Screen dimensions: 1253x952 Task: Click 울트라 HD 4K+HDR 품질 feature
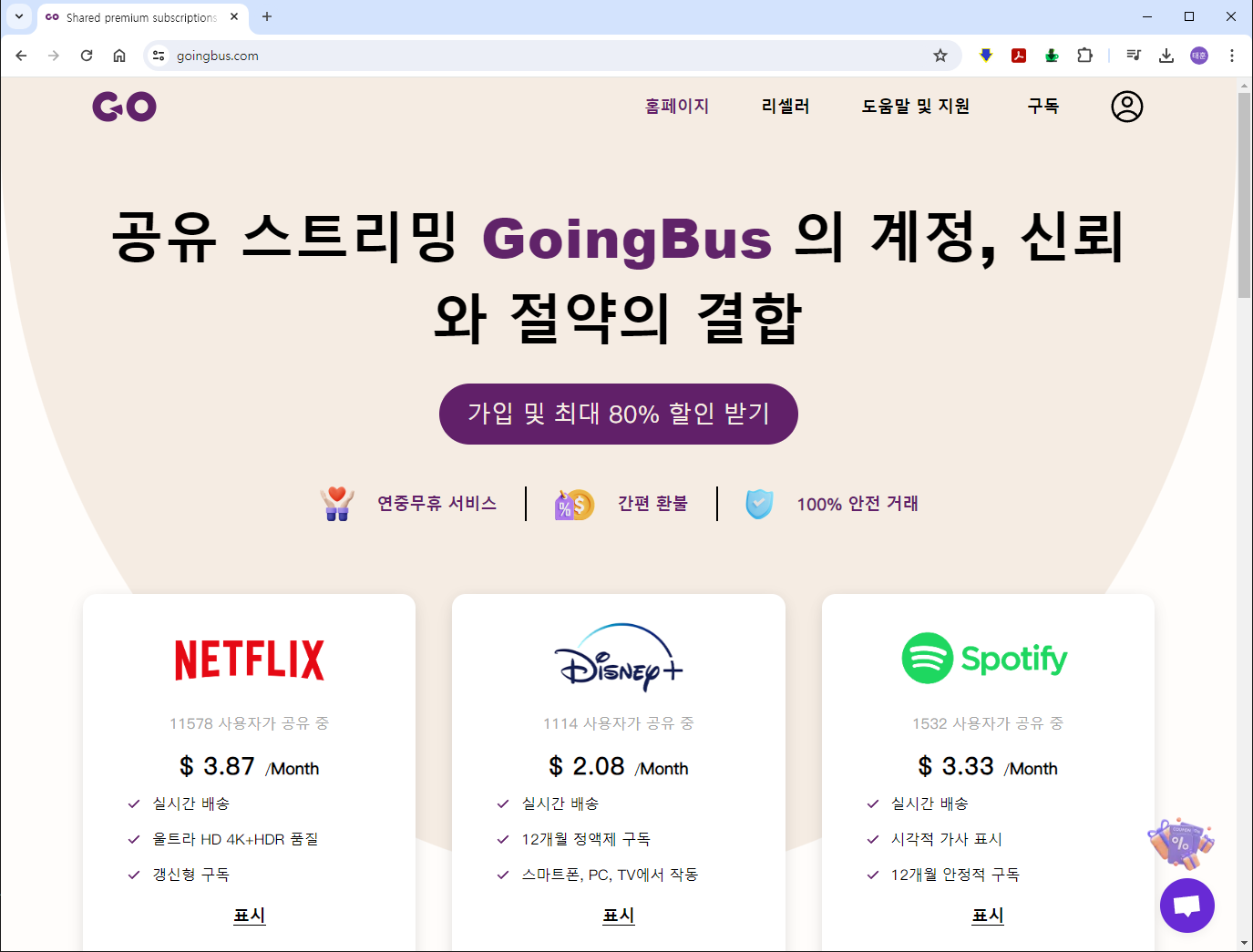236,839
